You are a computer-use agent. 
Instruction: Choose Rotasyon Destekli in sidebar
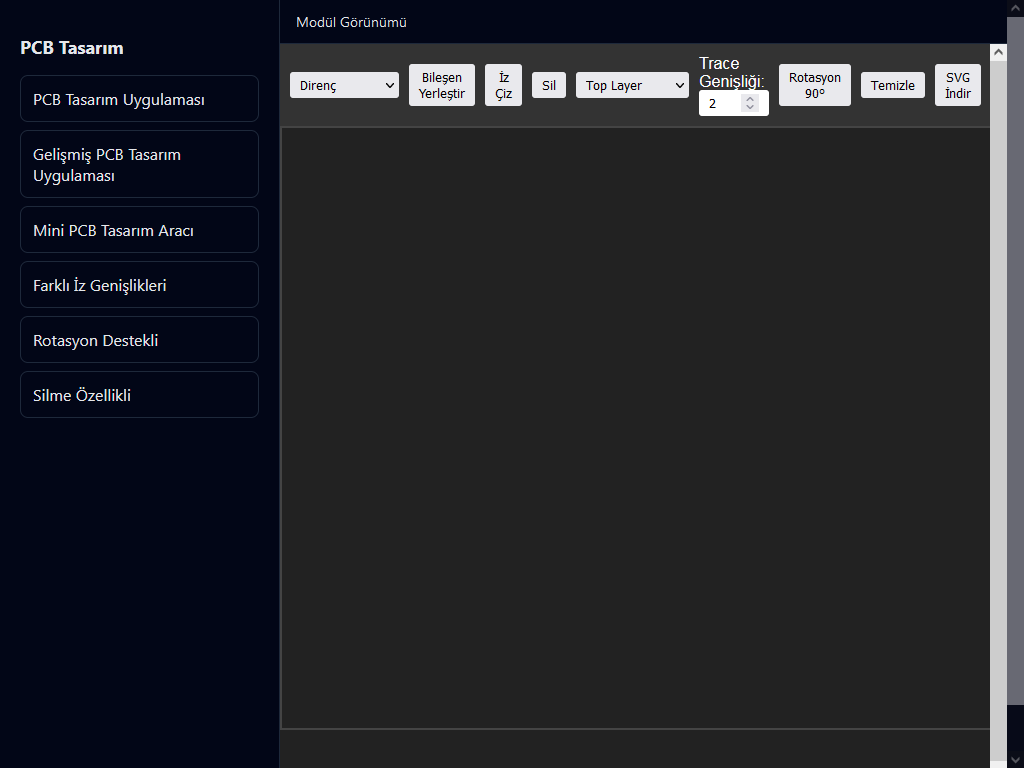[139, 340]
